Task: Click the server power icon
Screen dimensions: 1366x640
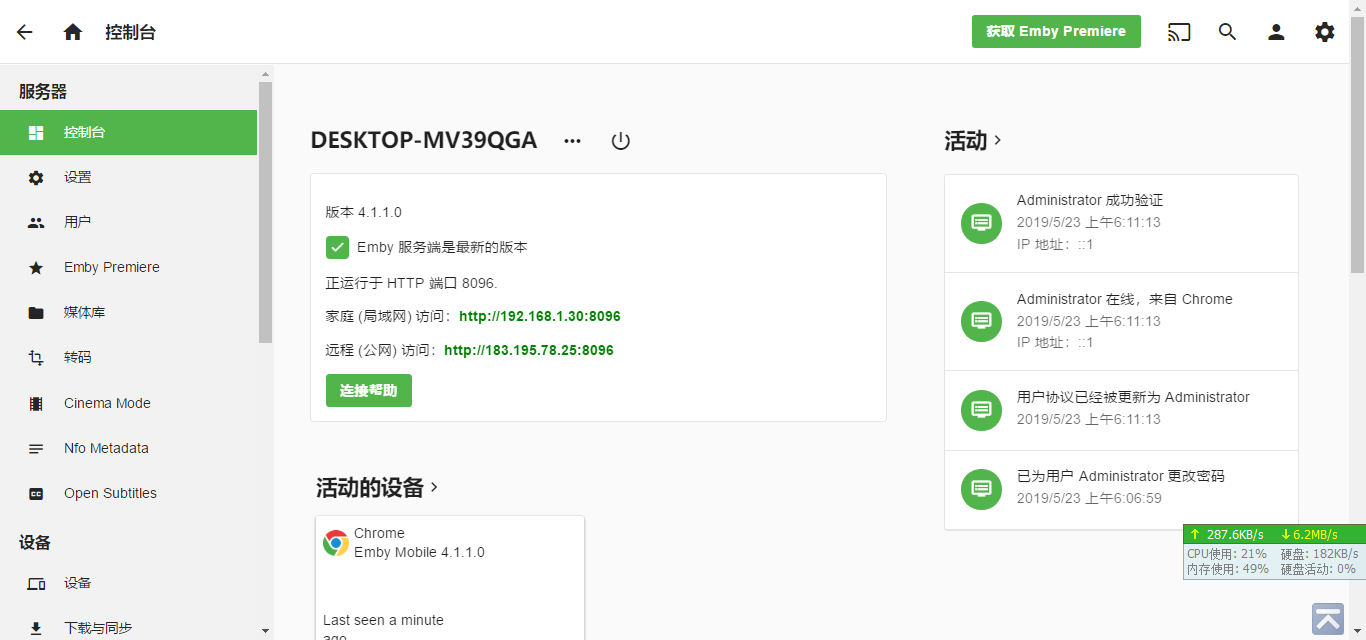Action: click(621, 141)
